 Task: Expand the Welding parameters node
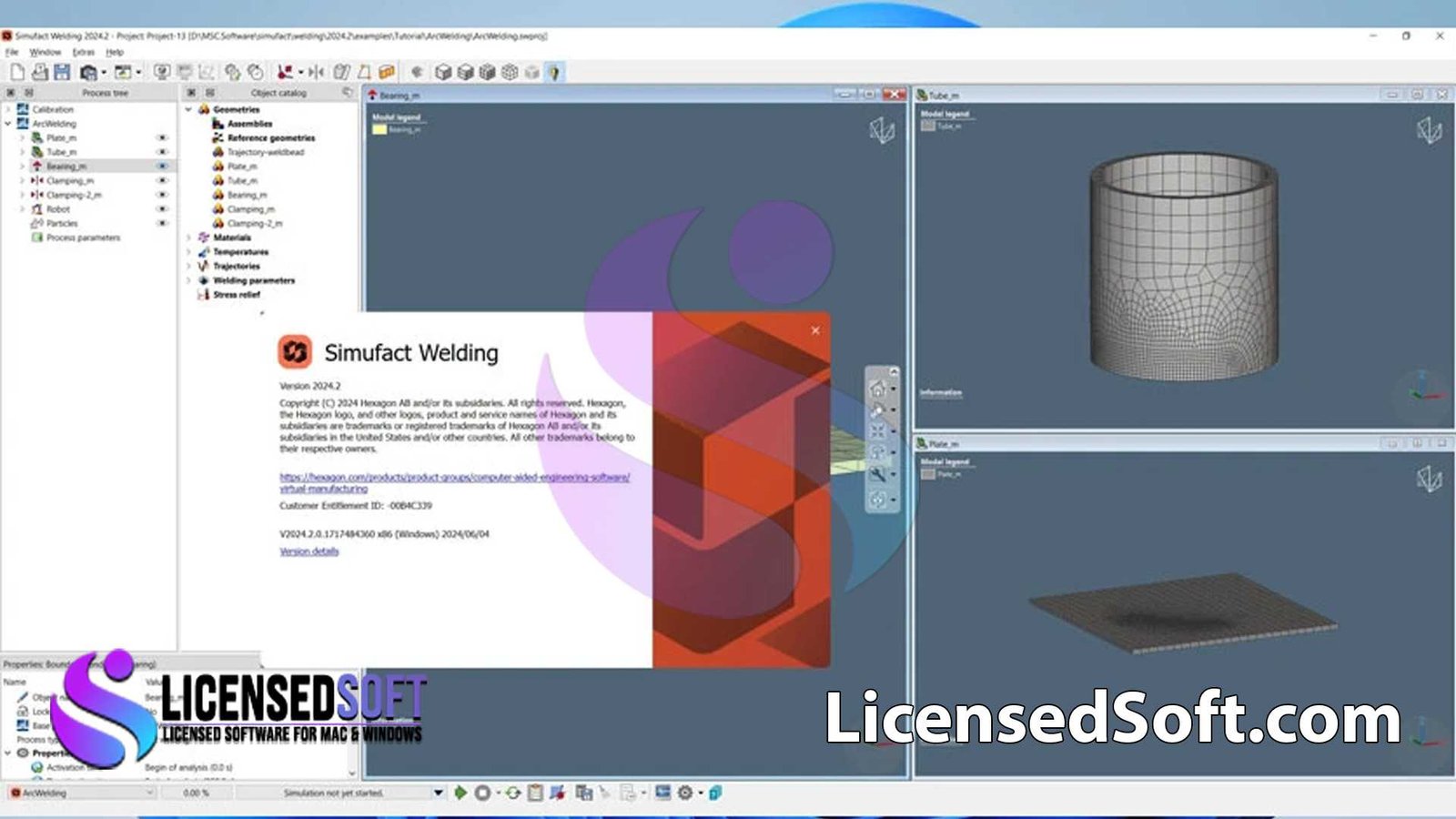coord(189,280)
